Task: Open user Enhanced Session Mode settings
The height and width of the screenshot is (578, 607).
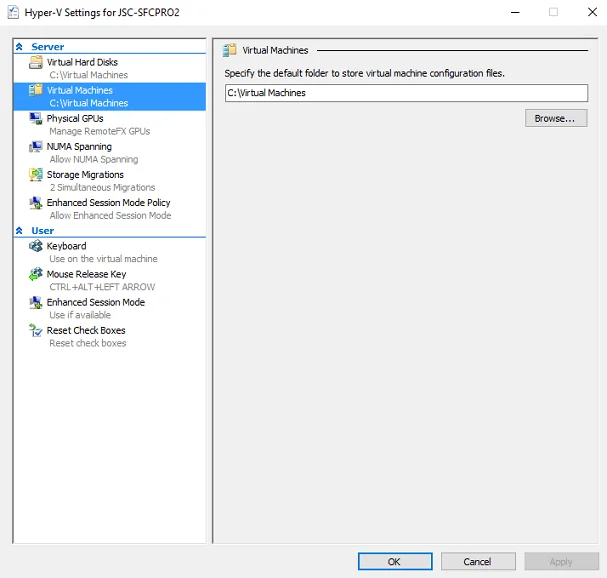Action: click(x=110, y=309)
